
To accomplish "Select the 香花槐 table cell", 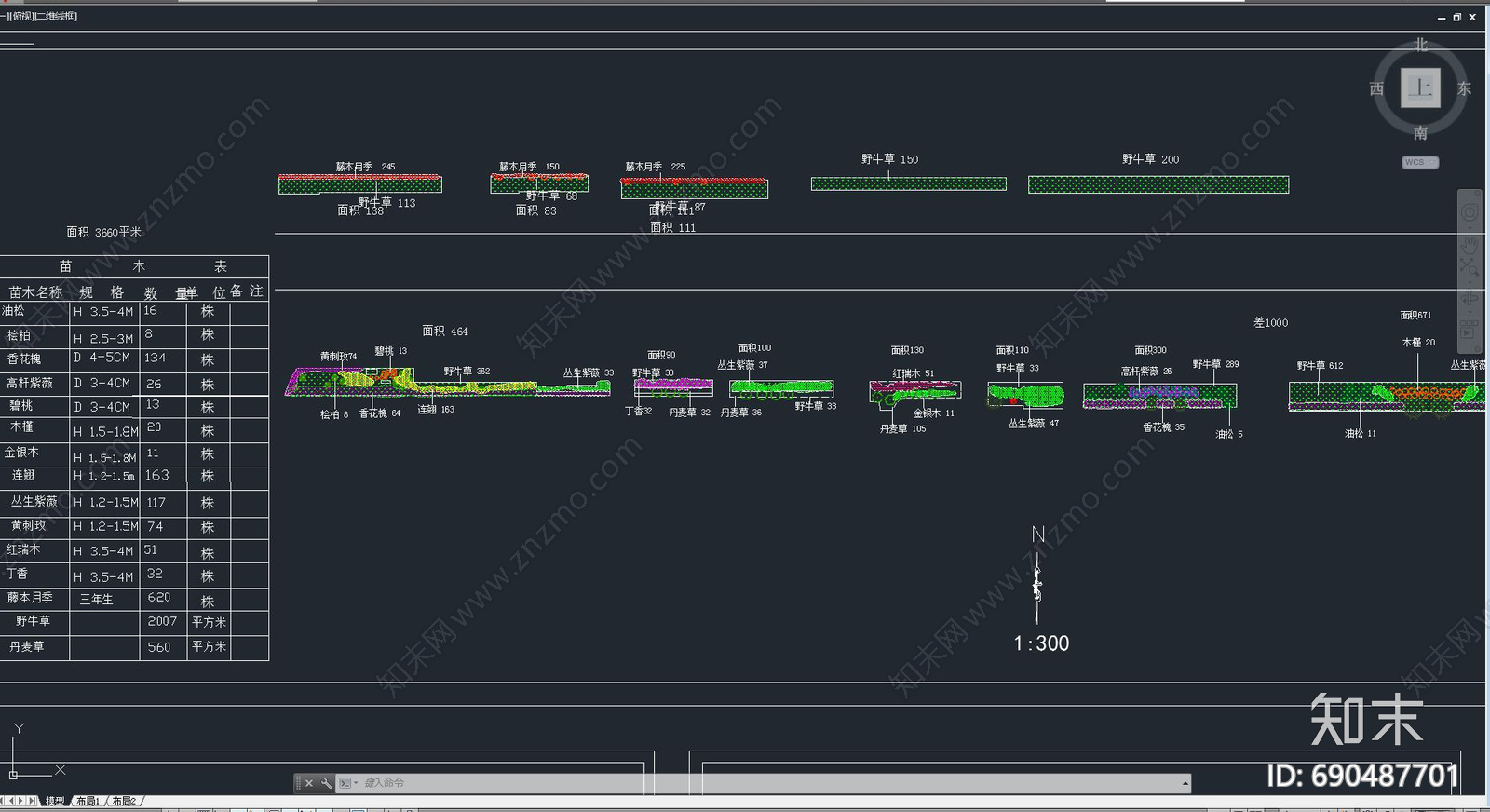I will coord(24,359).
